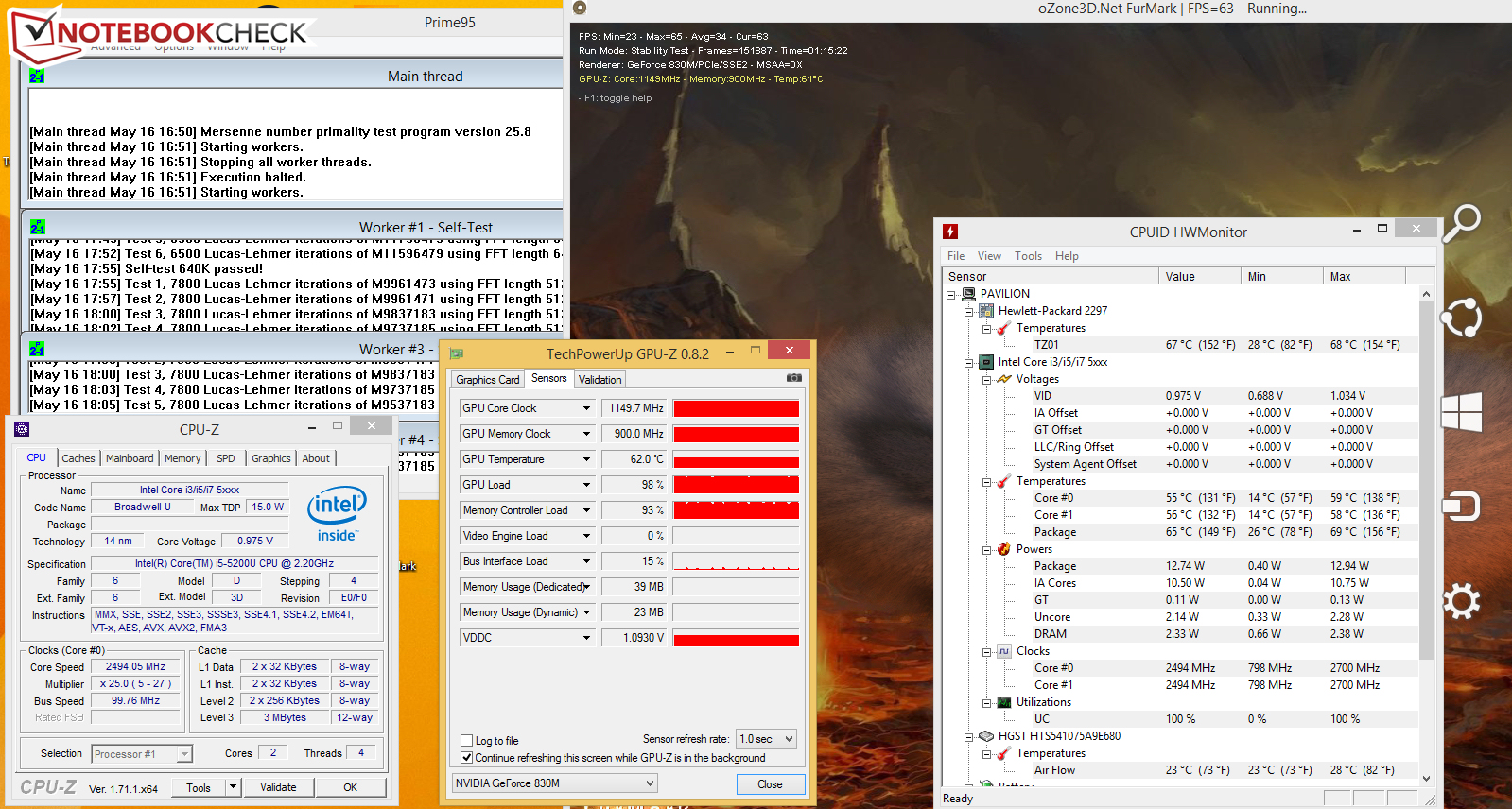Open the CPU-Z Tools dropdown arrow

tap(233, 787)
